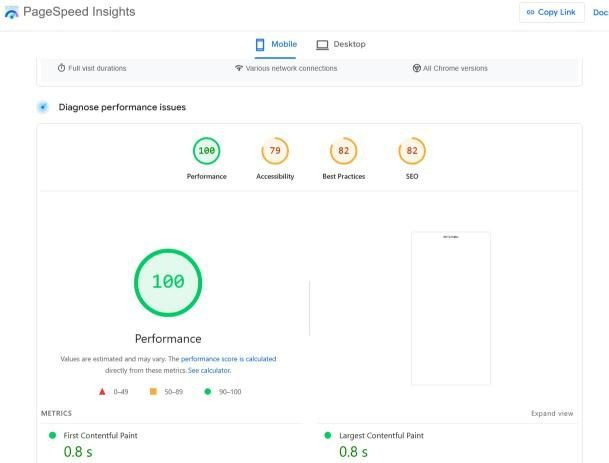Open the See calculator link

(x=209, y=371)
